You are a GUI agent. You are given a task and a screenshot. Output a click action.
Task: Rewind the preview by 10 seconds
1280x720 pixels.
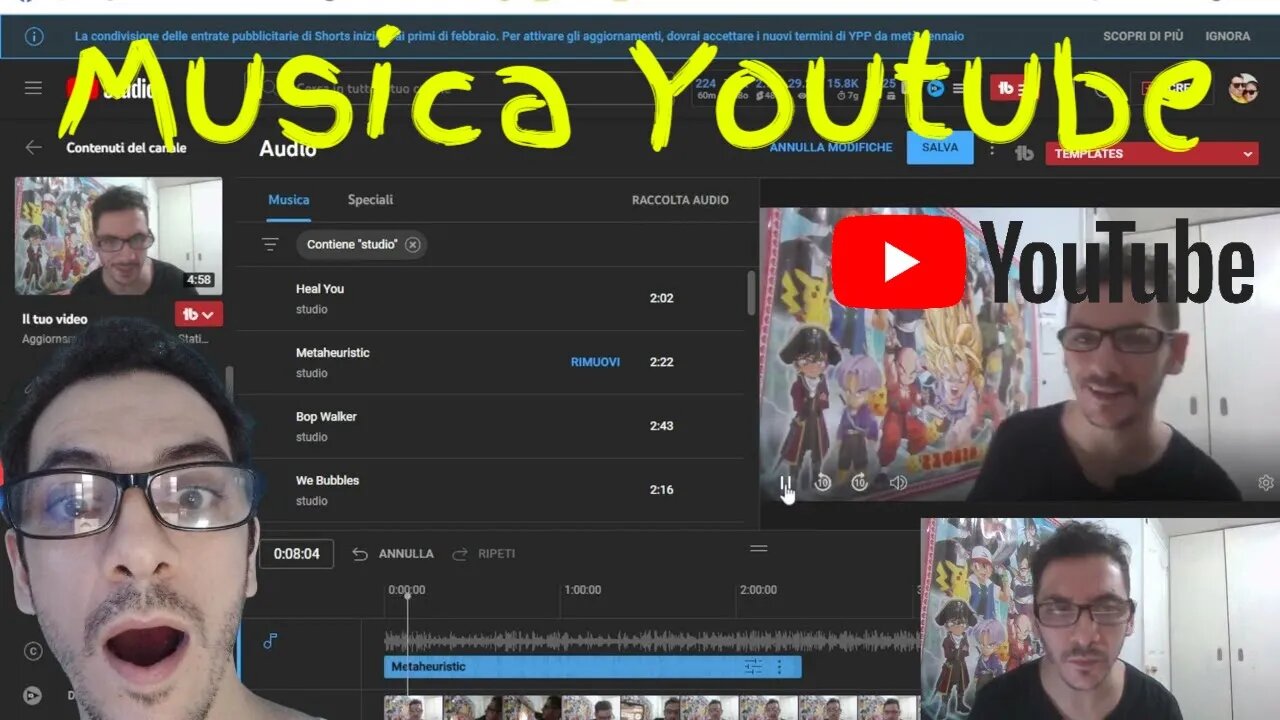pos(822,483)
